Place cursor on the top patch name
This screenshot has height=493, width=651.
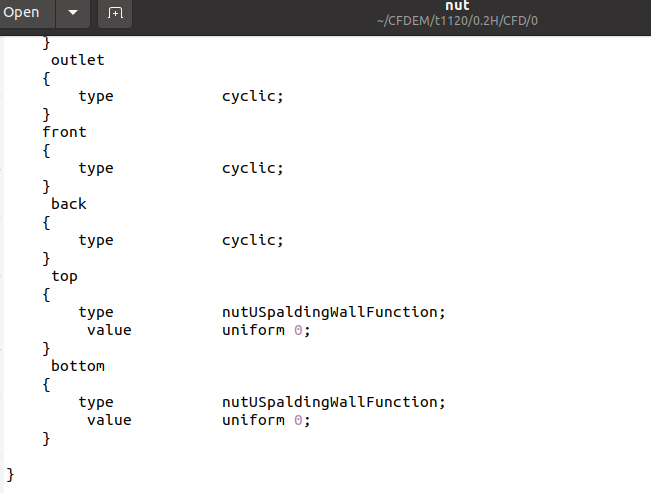[x=64, y=276]
